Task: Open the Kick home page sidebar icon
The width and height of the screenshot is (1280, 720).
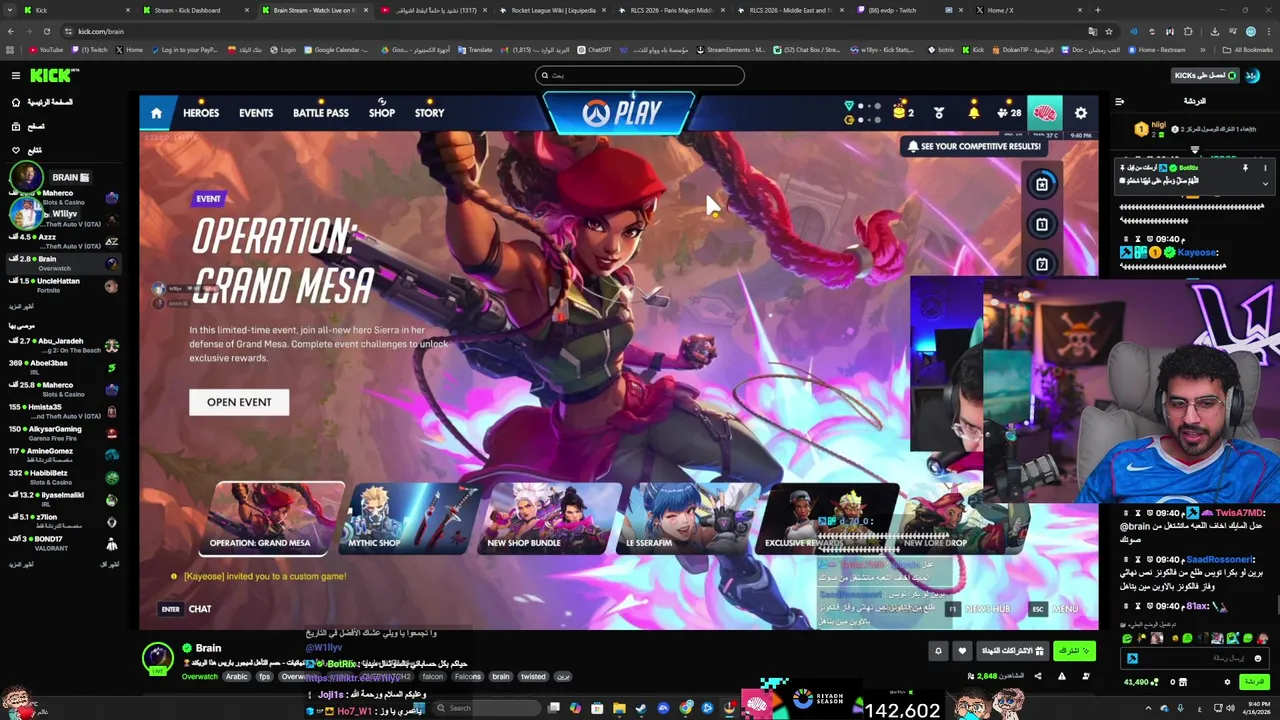Action: 16,102
